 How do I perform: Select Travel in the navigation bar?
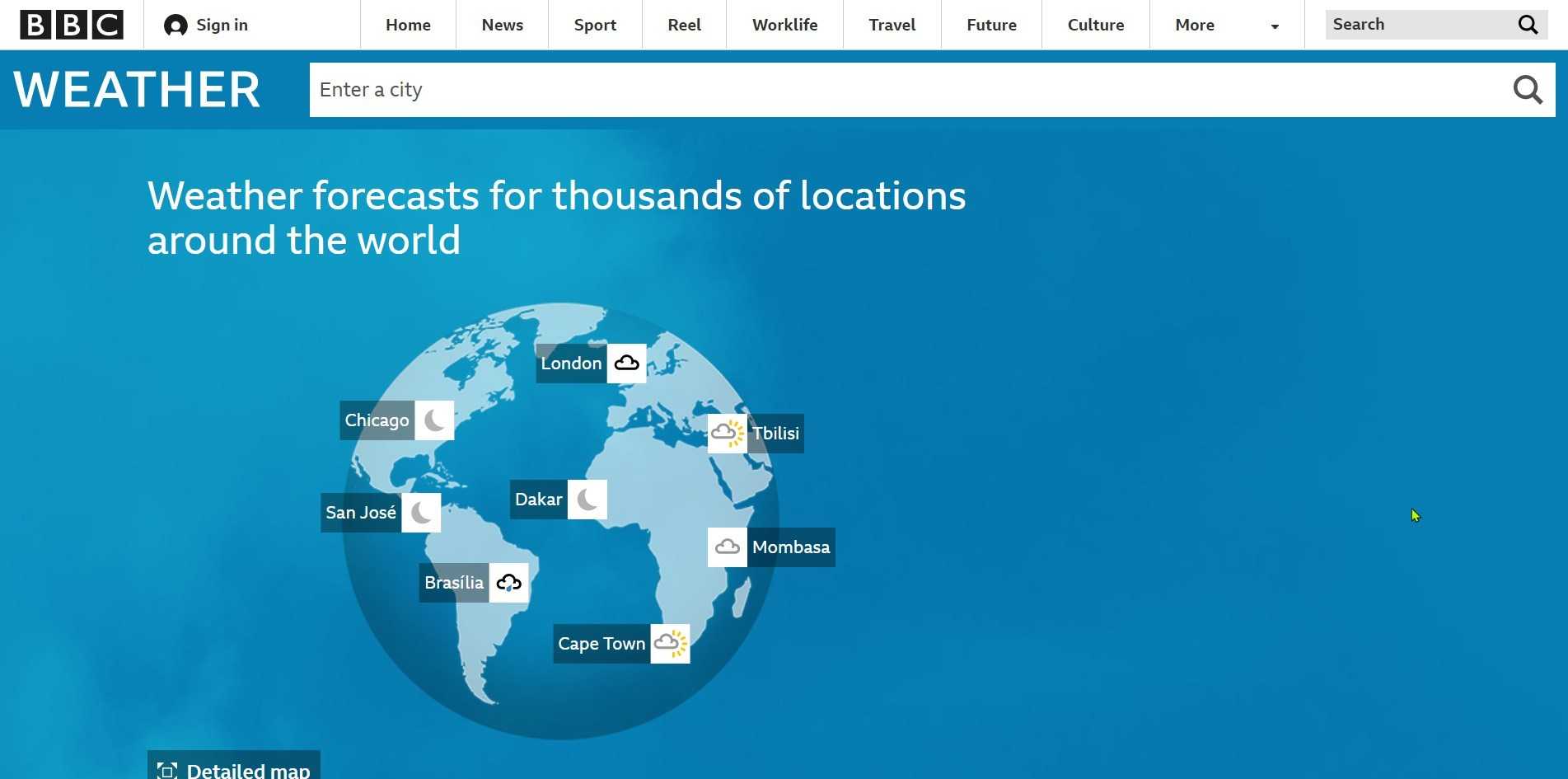892,25
